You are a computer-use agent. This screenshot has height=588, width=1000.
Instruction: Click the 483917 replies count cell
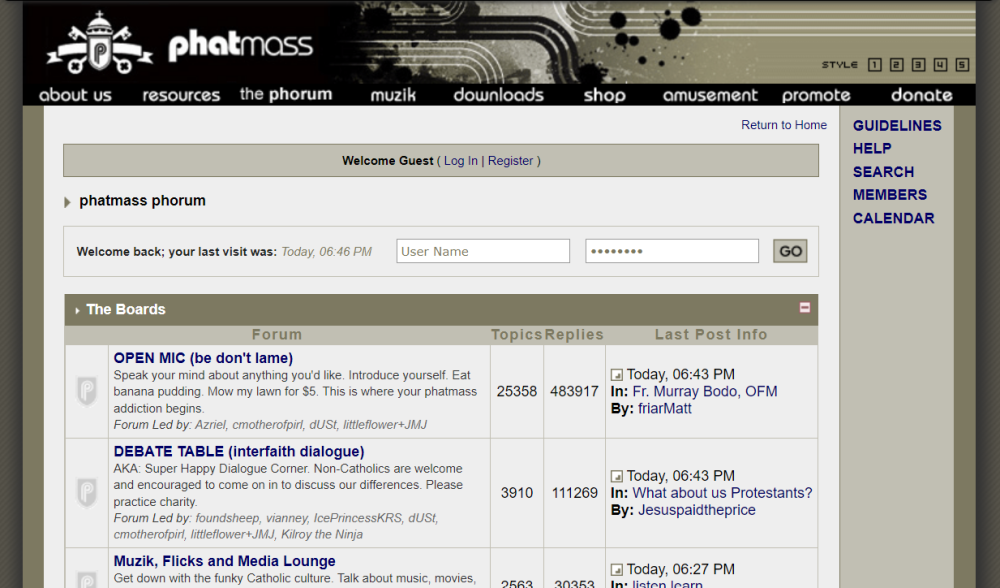[x=574, y=392]
